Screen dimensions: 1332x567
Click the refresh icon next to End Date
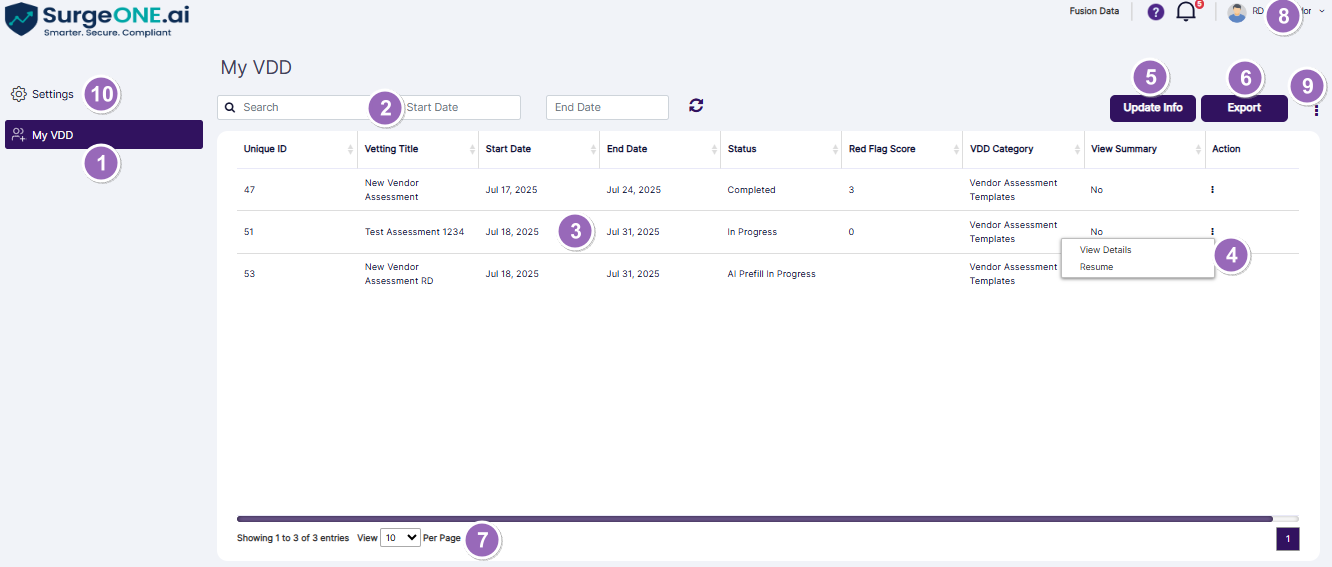tap(696, 105)
